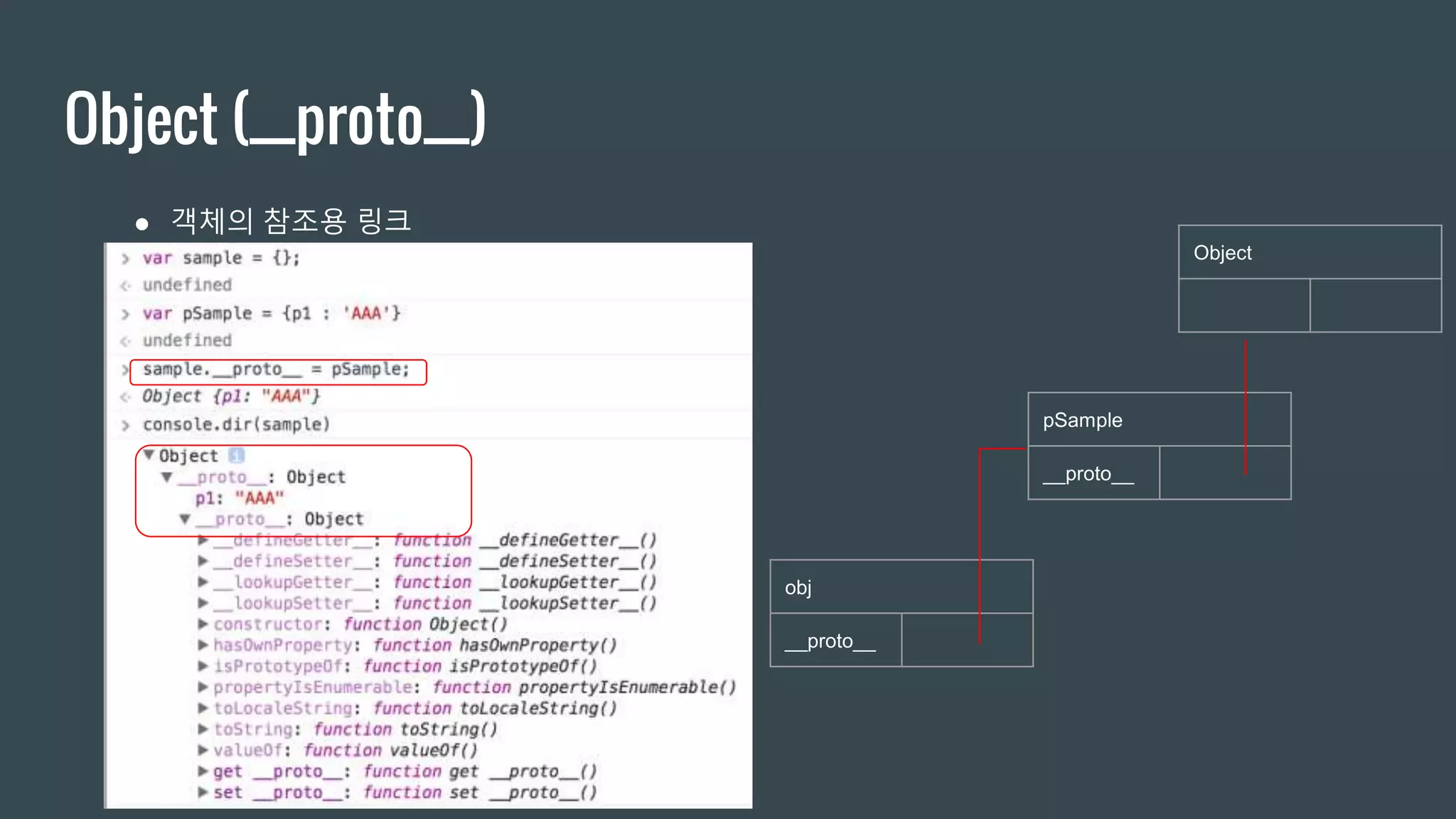Click the p1: "AAA" property row
The height and width of the screenshot is (819, 1456).
click(240, 498)
